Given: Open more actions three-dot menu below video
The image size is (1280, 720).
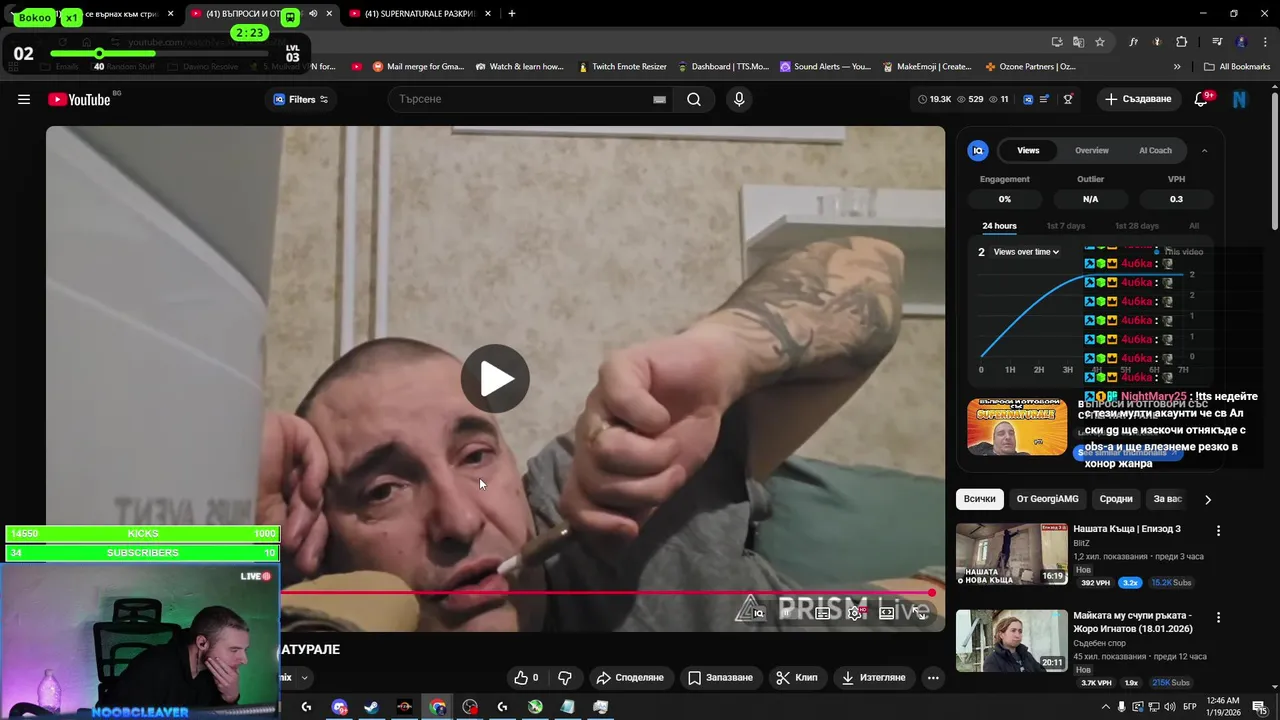Looking at the screenshot, I should pyautogui.click(x=933, y=677).
